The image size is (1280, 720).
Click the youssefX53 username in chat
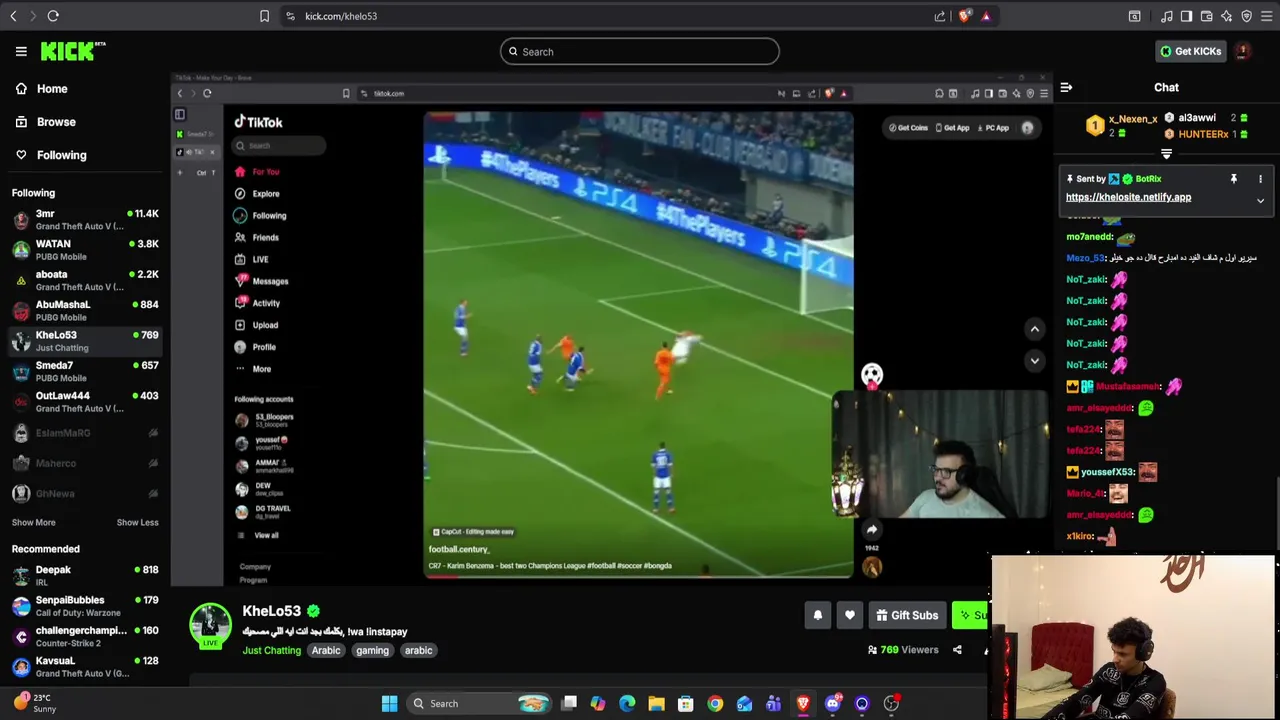pyautogui.click(x=1107, y=472)
